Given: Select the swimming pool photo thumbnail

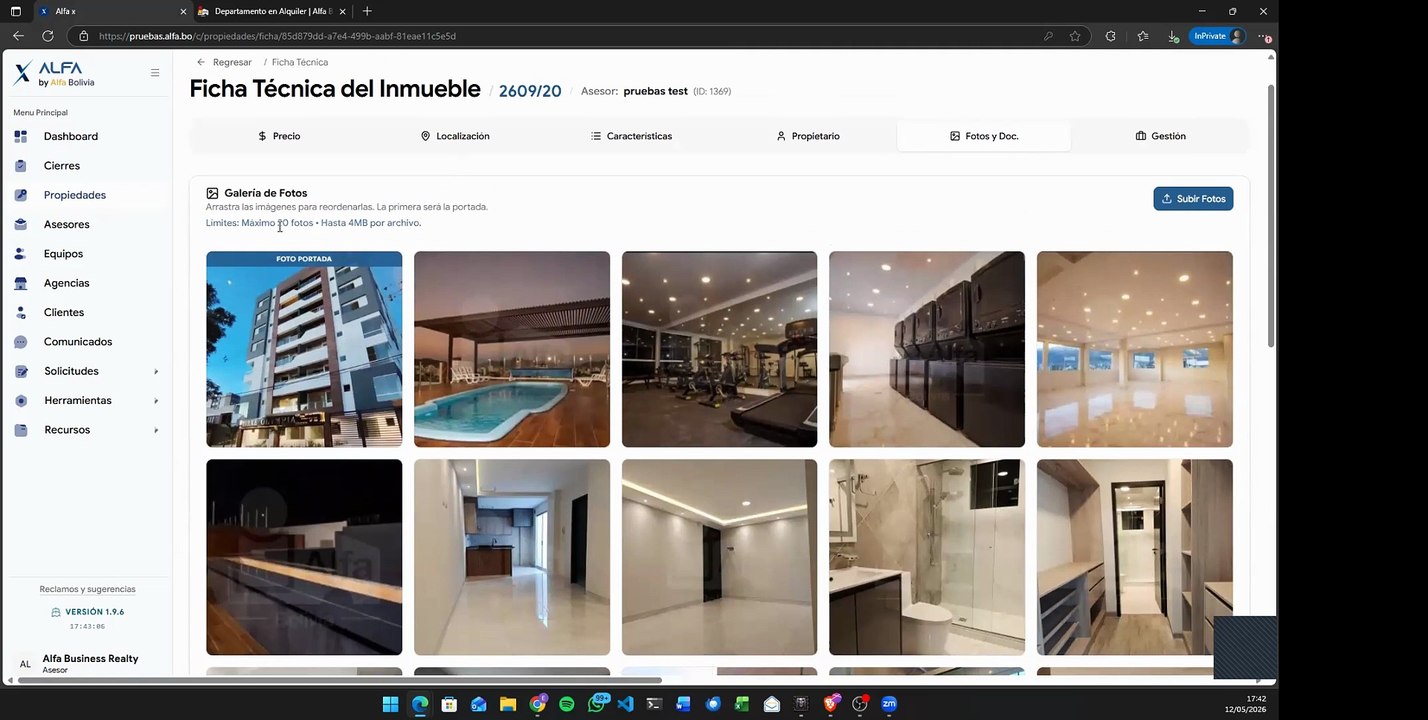Looking at the screenshot, I should click(x=512, y=349).
